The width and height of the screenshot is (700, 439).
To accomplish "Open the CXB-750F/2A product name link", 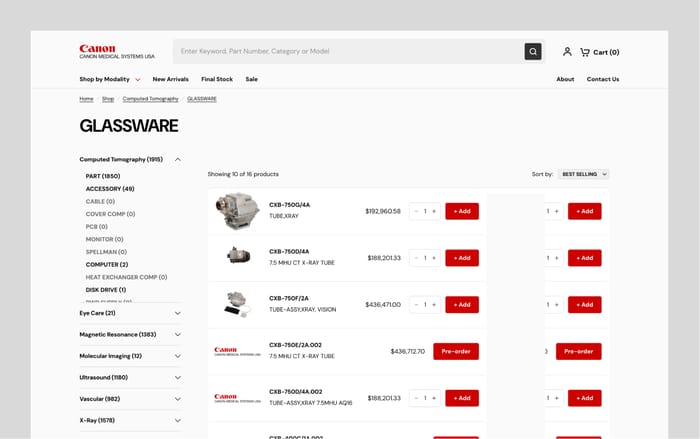I will click(288, 298).
